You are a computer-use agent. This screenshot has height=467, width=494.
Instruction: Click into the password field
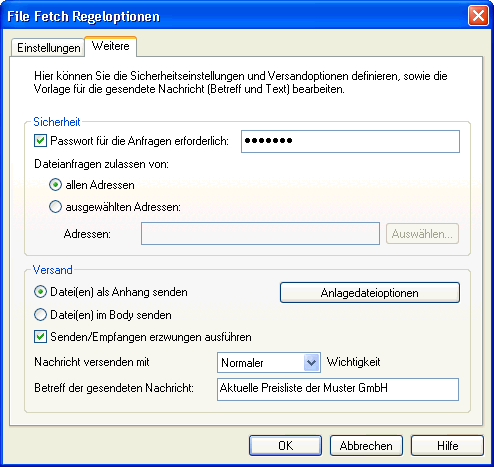350,142
